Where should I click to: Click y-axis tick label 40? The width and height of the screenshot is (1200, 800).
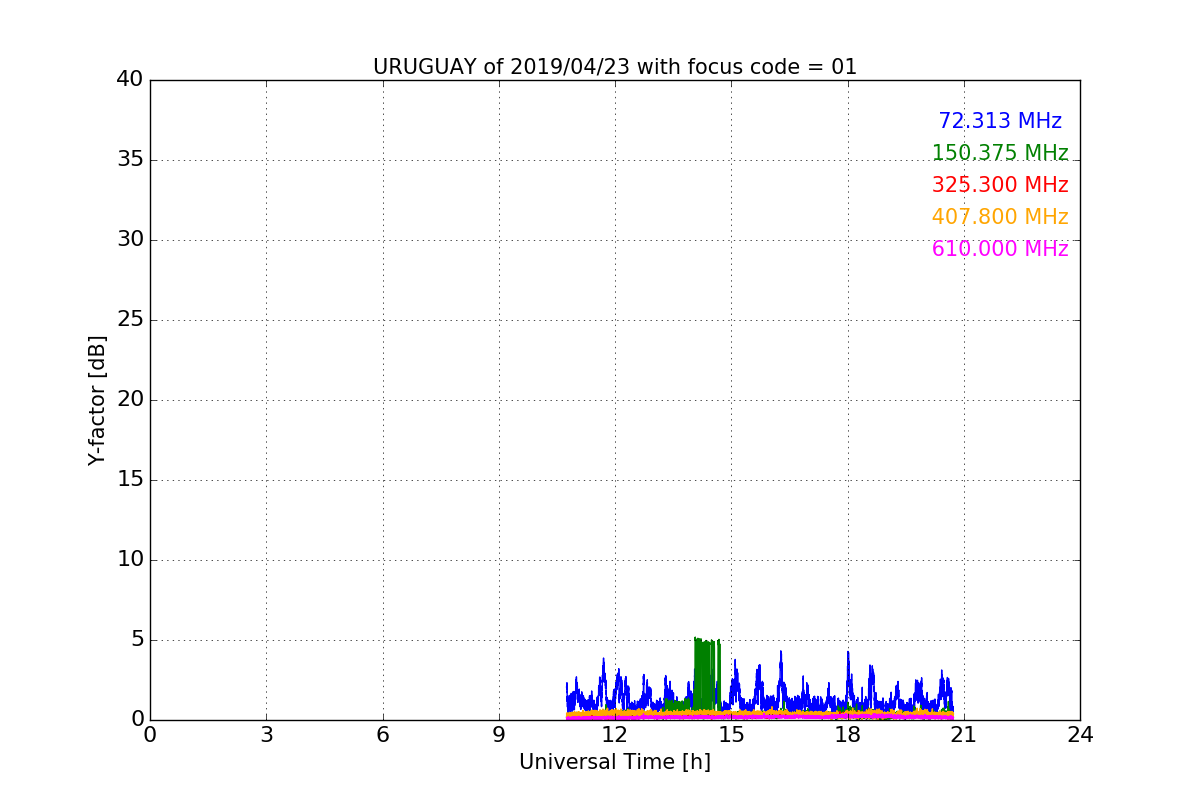click(x=130, y=80)
